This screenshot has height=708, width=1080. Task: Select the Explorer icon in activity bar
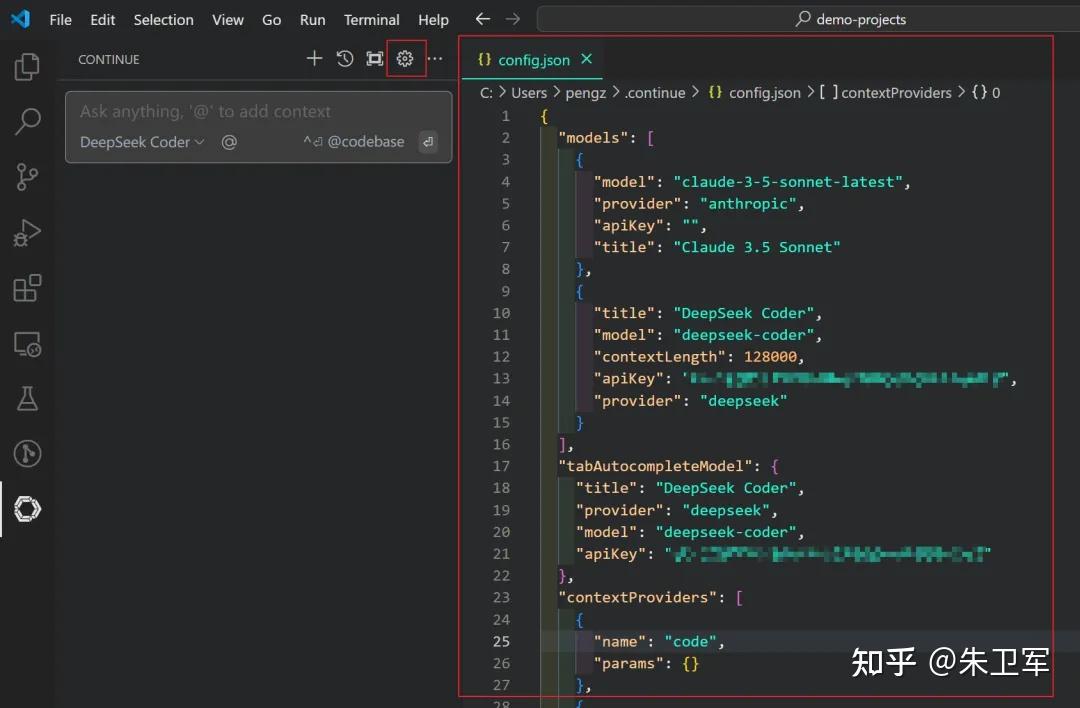pos(27,65)
